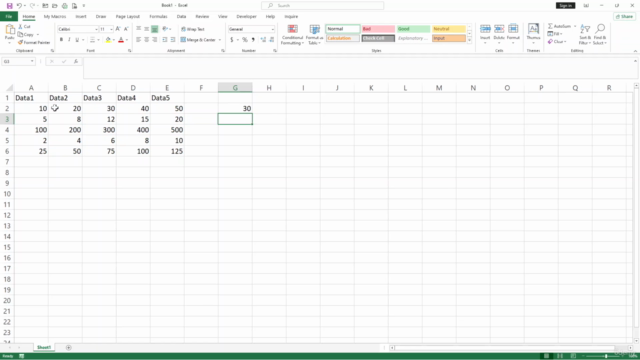Apply the Bad cell style
The width and height of the screenshot is (640, 360).
(x=378, y=29)
